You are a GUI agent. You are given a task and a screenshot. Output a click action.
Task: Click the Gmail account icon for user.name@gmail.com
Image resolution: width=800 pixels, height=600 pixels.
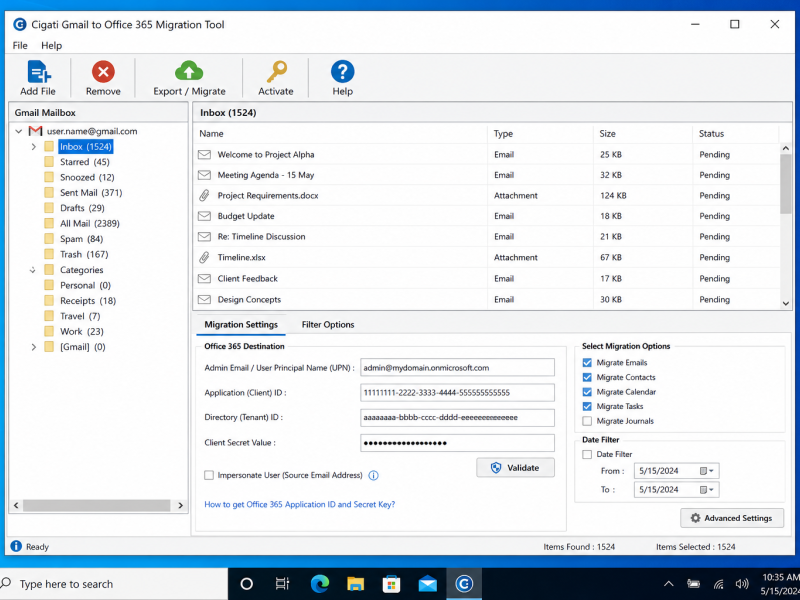pyautogui.click(x=35, y=131)
